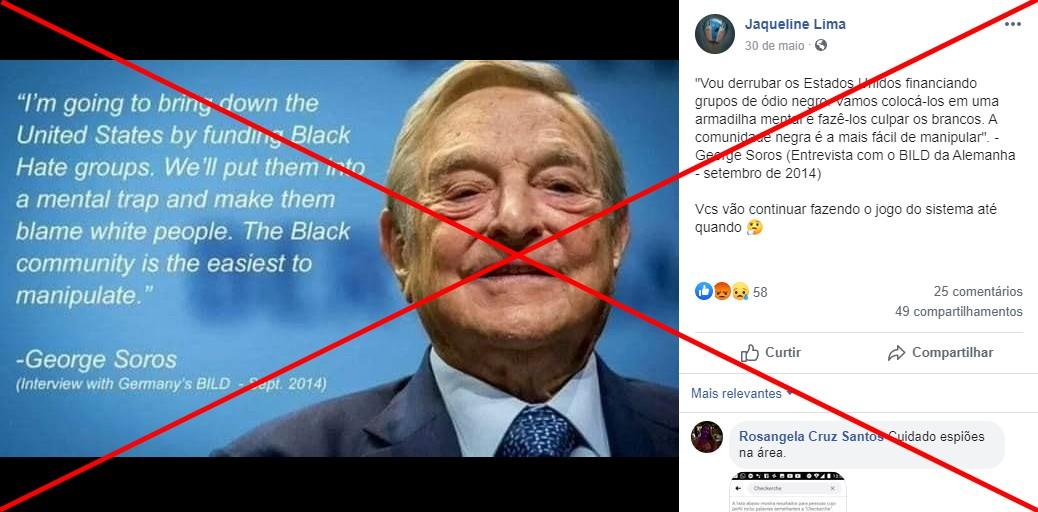Click the thumbs-up icon beside Curtir

pyautogui.click(x=750, y=353)
